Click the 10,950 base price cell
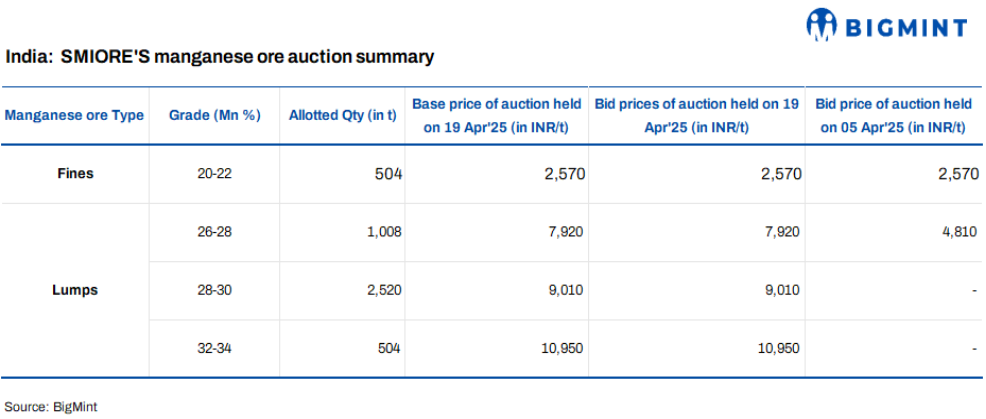This screenshot has height=419, width=986. 562,349
